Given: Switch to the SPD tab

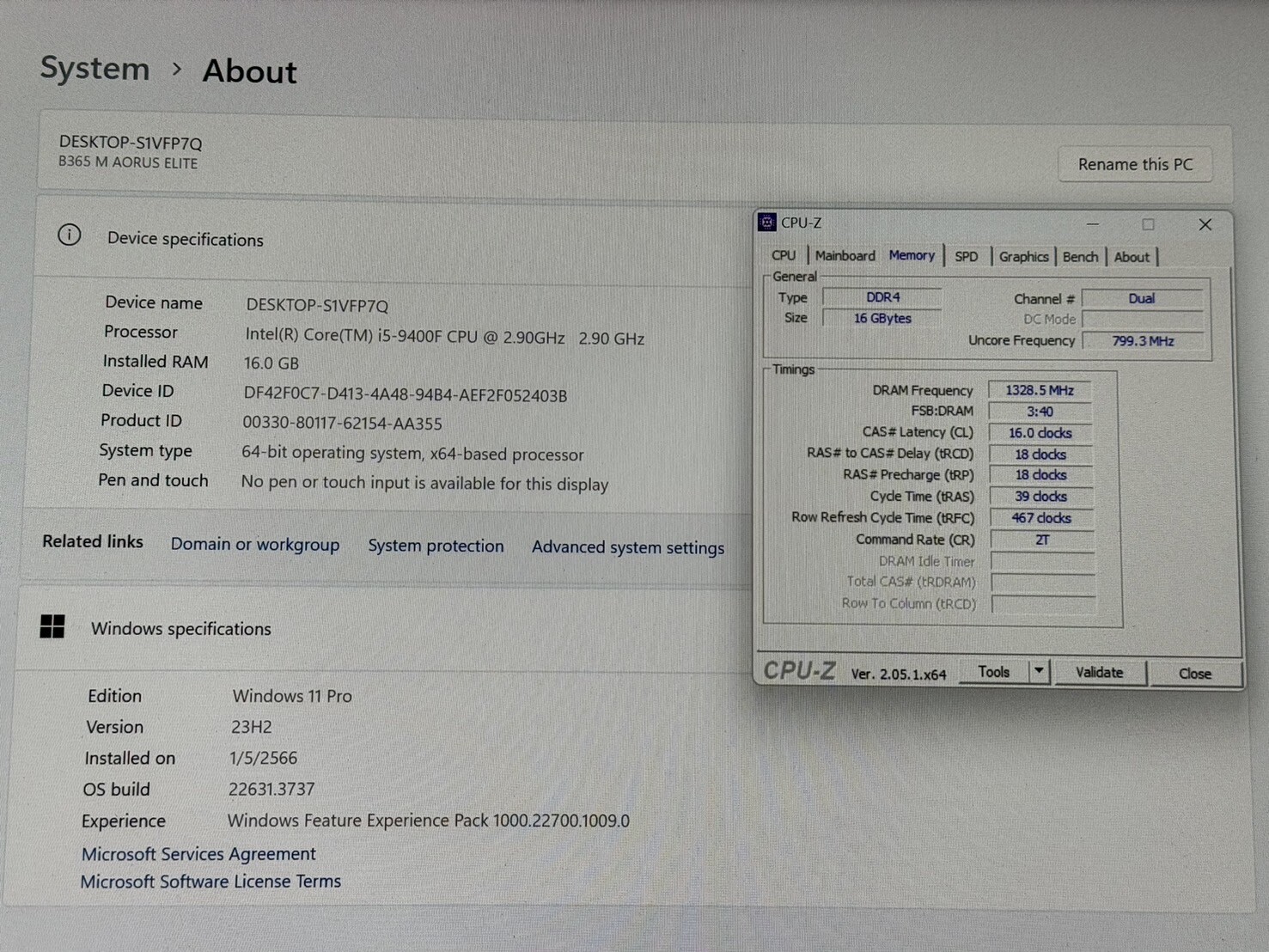Looking at the screenshot, I should click(x=967, y=256).
